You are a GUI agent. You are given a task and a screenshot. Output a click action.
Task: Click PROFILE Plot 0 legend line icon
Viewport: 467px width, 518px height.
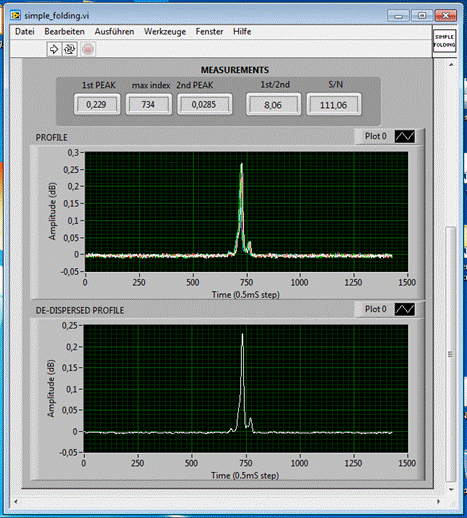tap(405, 136)
